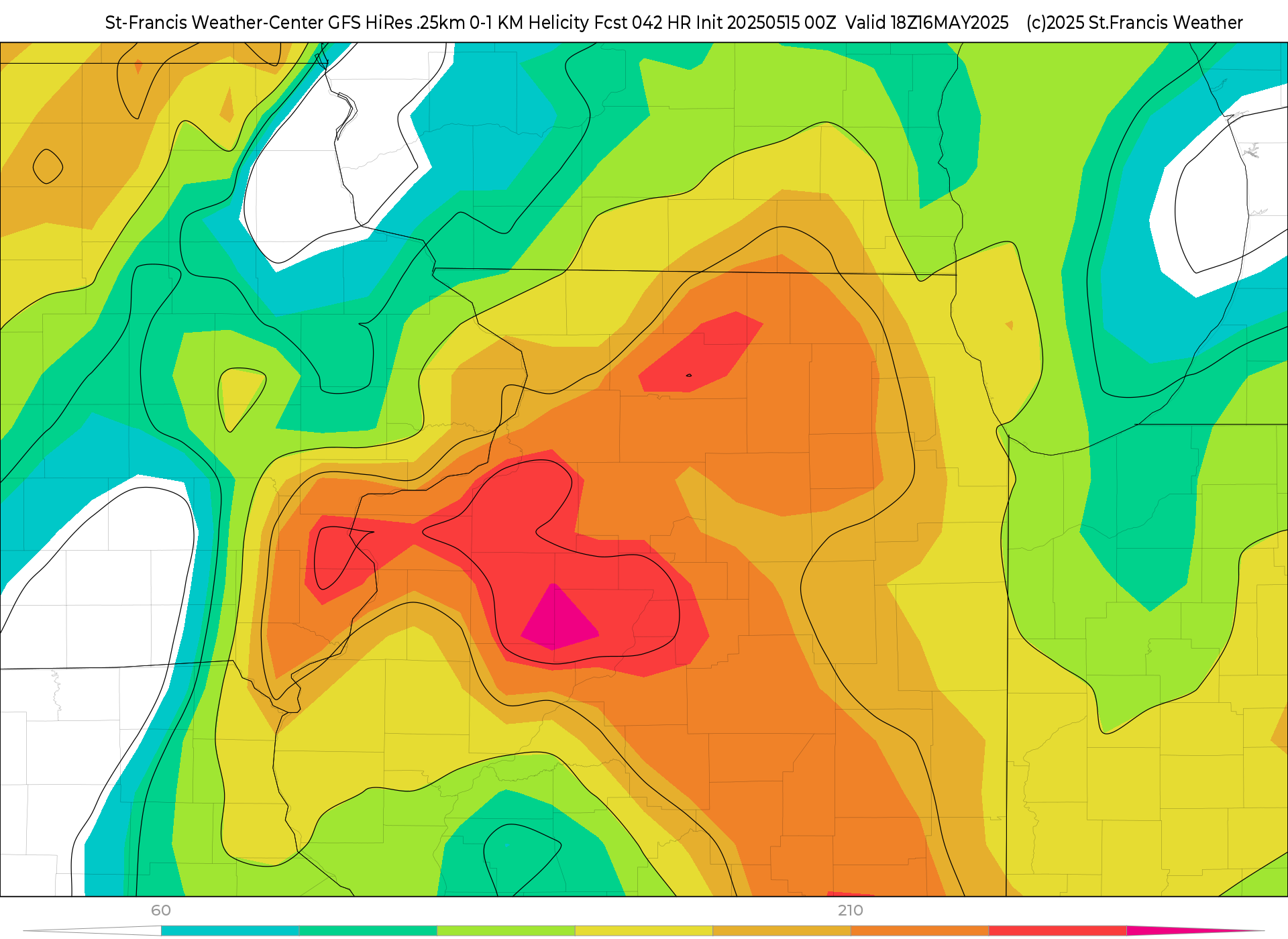Click the "210" legend label

[x=850, y=910]
